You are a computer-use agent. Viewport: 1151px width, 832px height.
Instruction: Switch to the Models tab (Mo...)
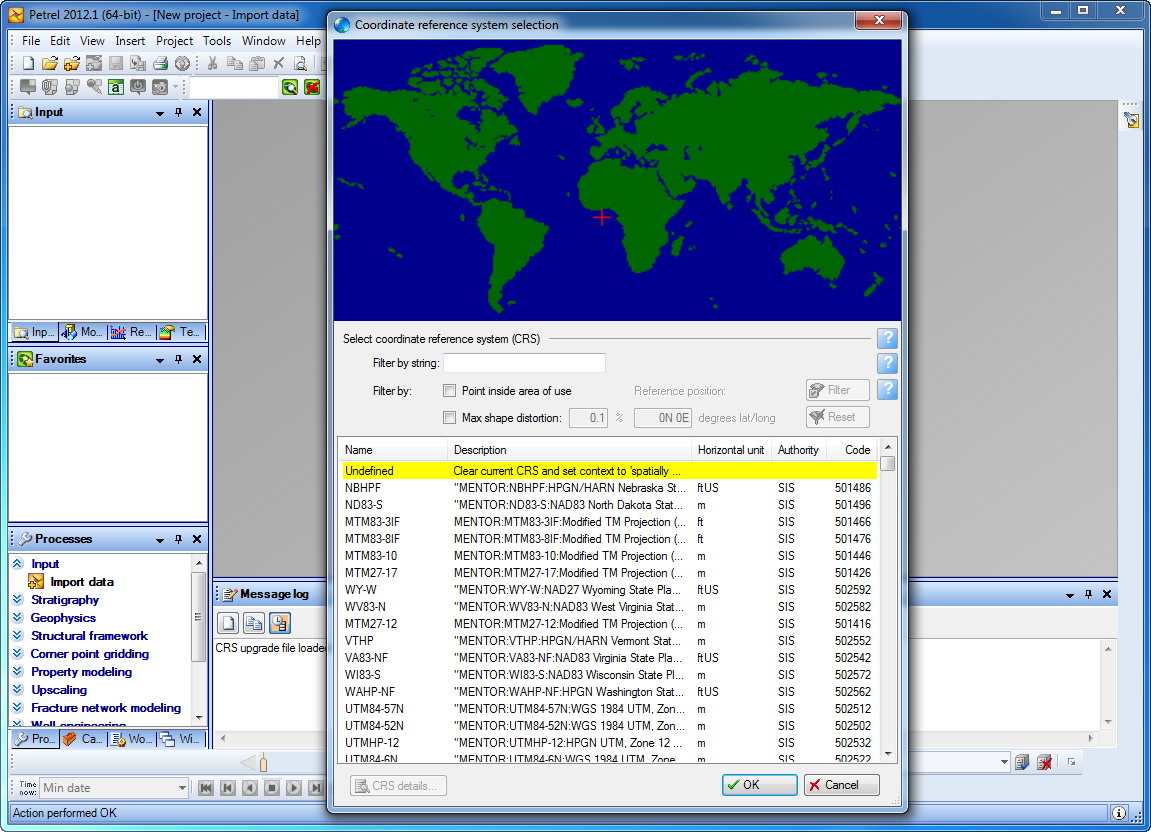click(x=83, y=332)
